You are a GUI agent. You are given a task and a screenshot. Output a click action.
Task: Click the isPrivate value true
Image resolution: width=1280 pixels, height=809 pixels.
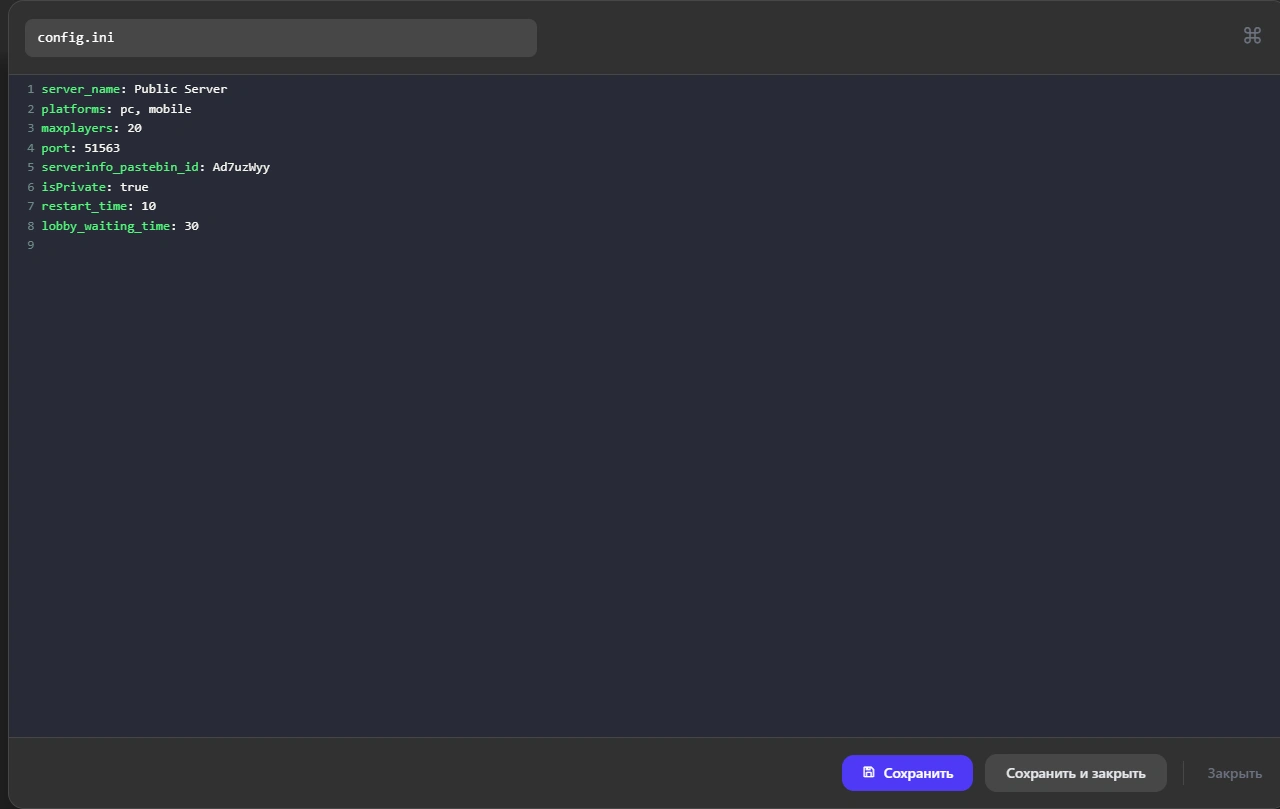point(134,187)
